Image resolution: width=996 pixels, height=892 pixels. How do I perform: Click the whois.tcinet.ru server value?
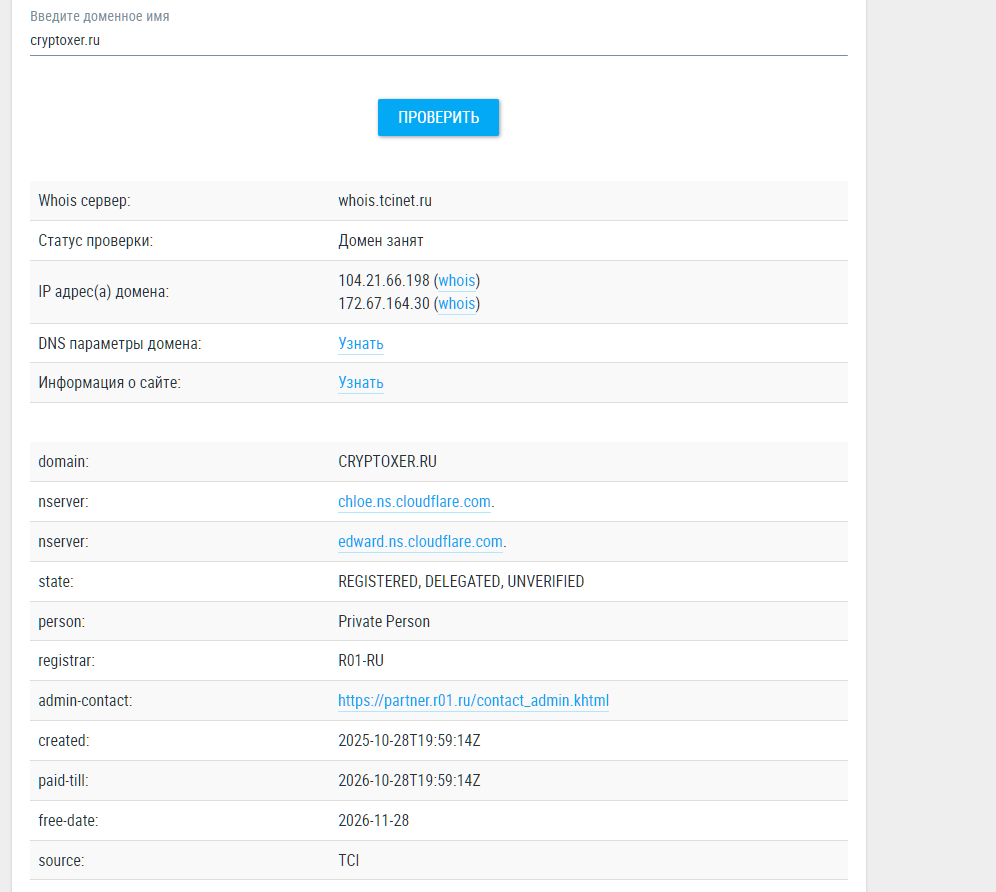[385, 201]
